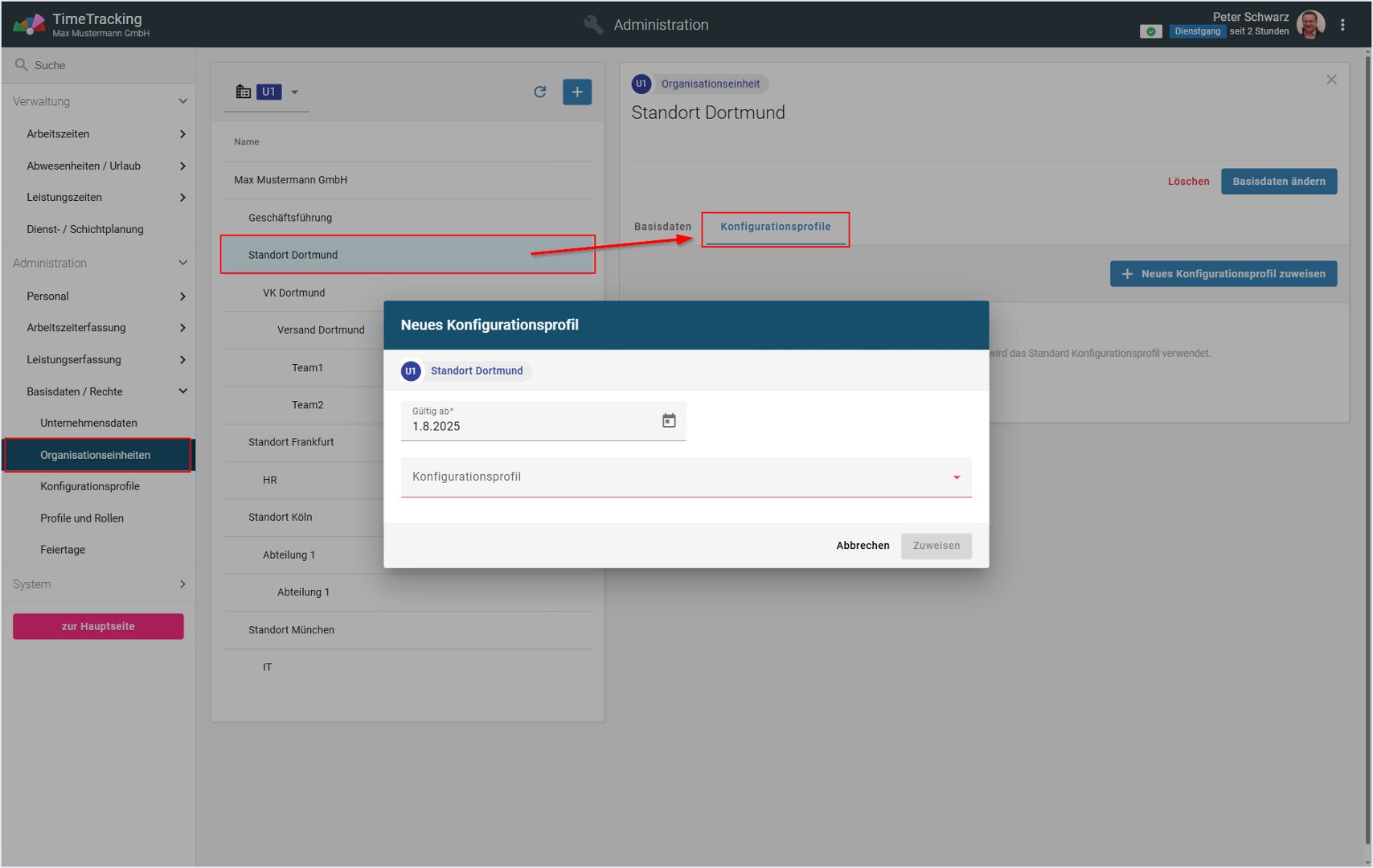Close the Standort Dortmund detail panel
Screen dimensions: 1373x868
[x=1331, y=80]
